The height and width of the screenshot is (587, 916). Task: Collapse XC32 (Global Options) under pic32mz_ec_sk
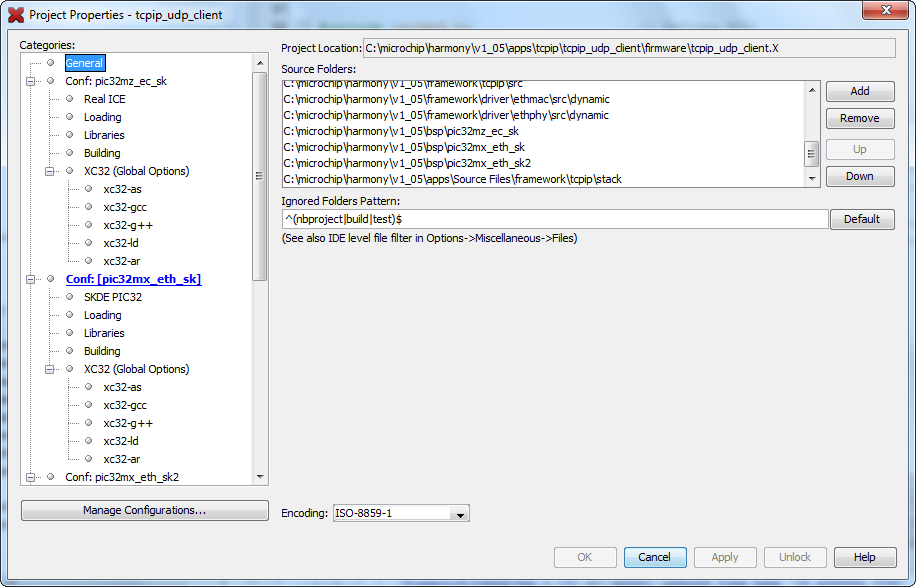[x=50, y=171]
